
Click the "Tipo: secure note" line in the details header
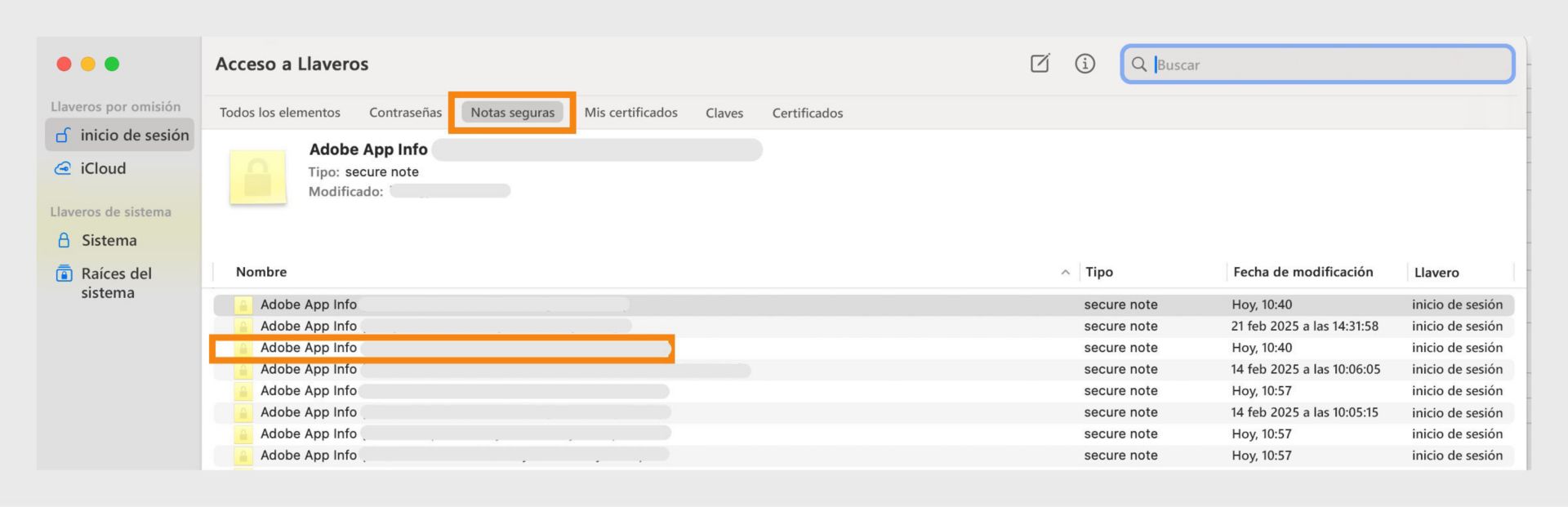coord(363,172)
